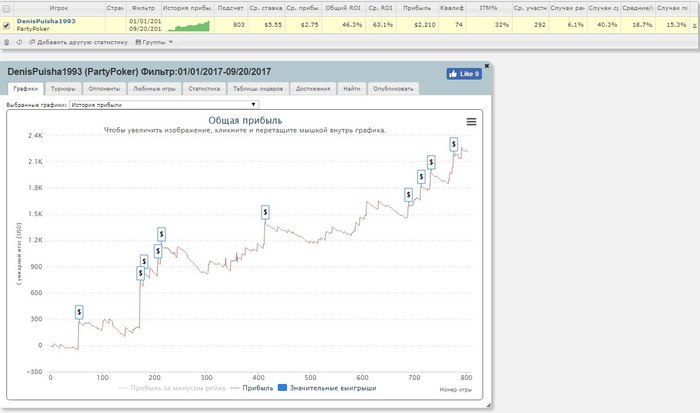700x413 pixels.
Task: Sort by the Ср. ставка column header
Action: (266, 8)
